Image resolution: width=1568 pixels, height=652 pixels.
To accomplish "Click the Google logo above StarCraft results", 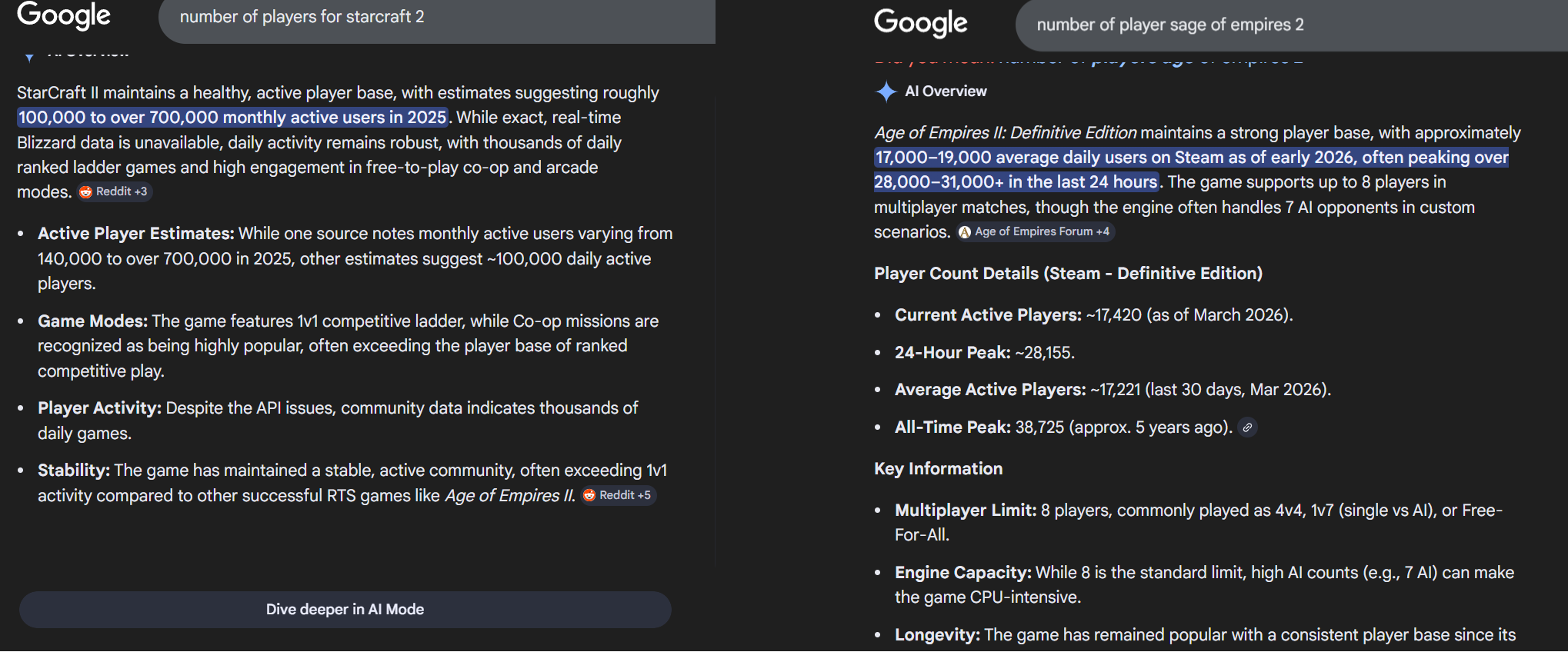I will [x=64, y=15].
